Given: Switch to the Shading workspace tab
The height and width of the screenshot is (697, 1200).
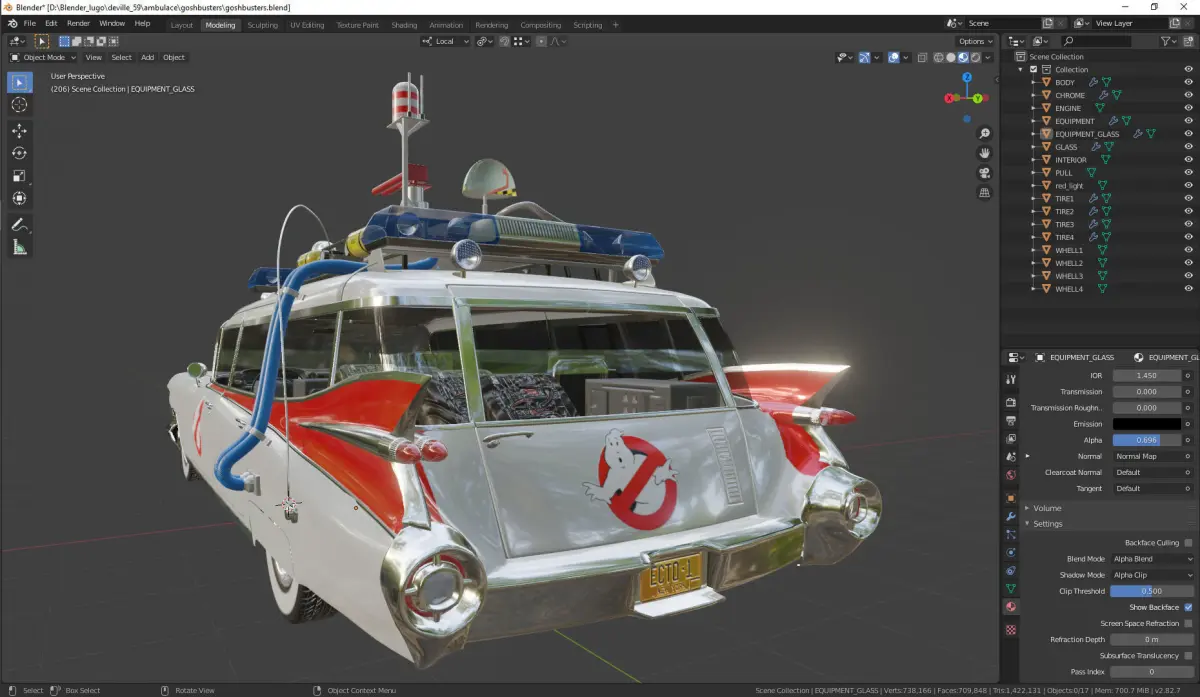Looking at the screenshot, I should click(404, 25).
